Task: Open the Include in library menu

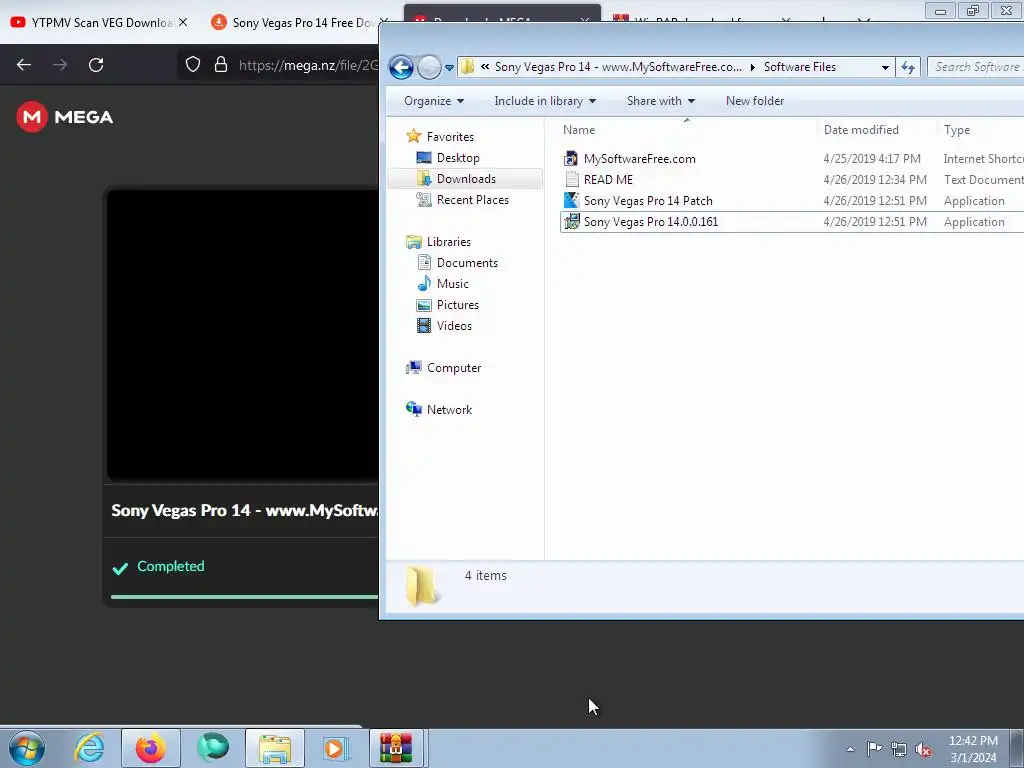Action: tap(545, 101)
